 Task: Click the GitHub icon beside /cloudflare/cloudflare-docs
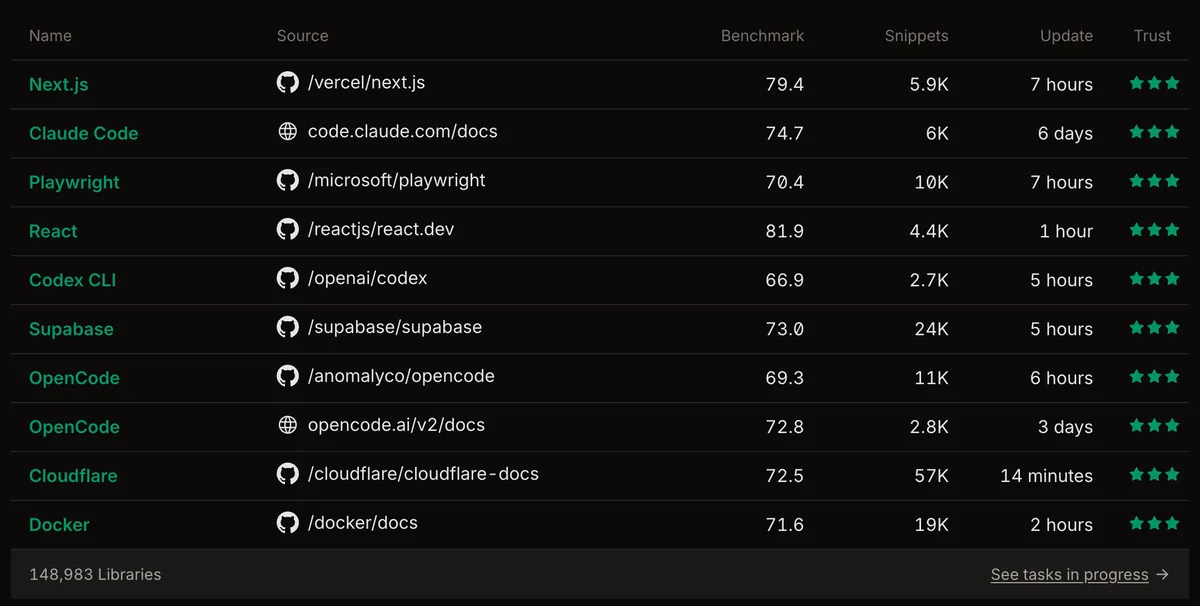coord(288,475)
